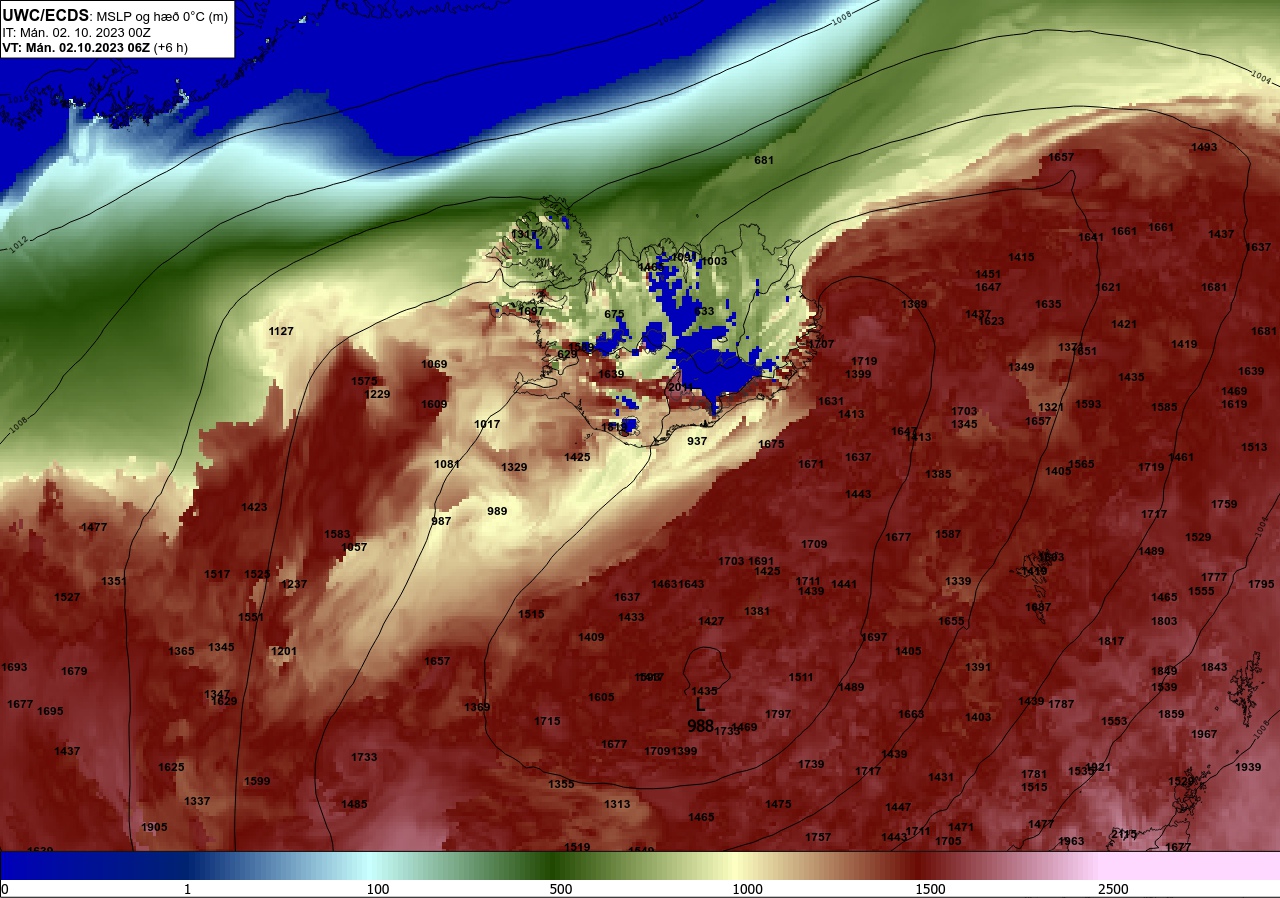Click the '1803' height value
This screenshot has height=898, width=1280.
(x=1164, y=621)
